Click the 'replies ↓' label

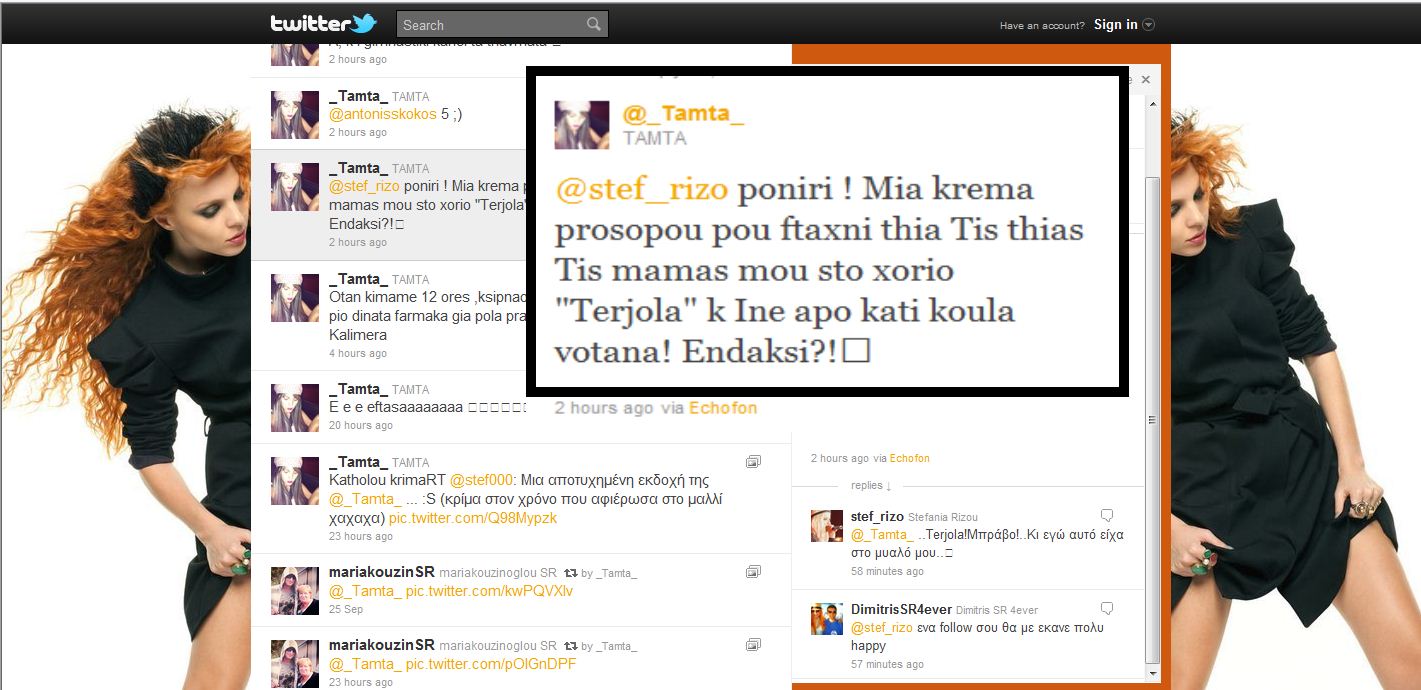pos(871,485)
